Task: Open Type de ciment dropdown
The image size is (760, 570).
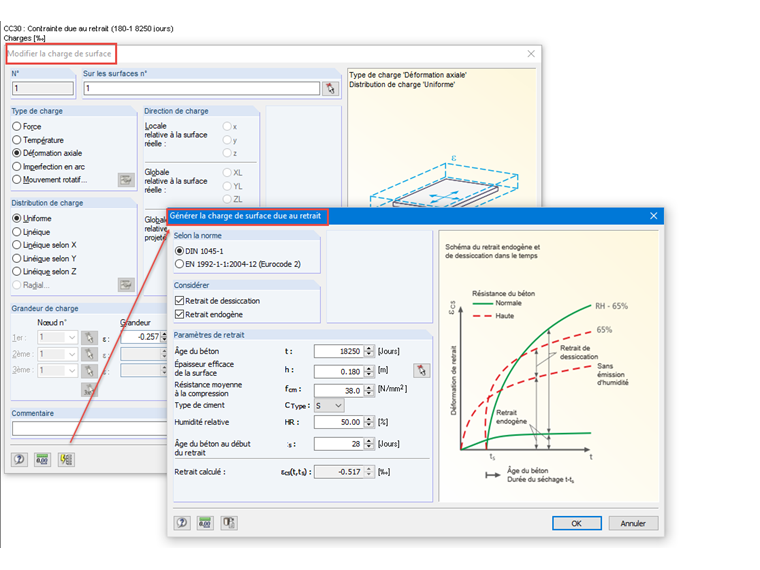Action: [x=329, y=406]
